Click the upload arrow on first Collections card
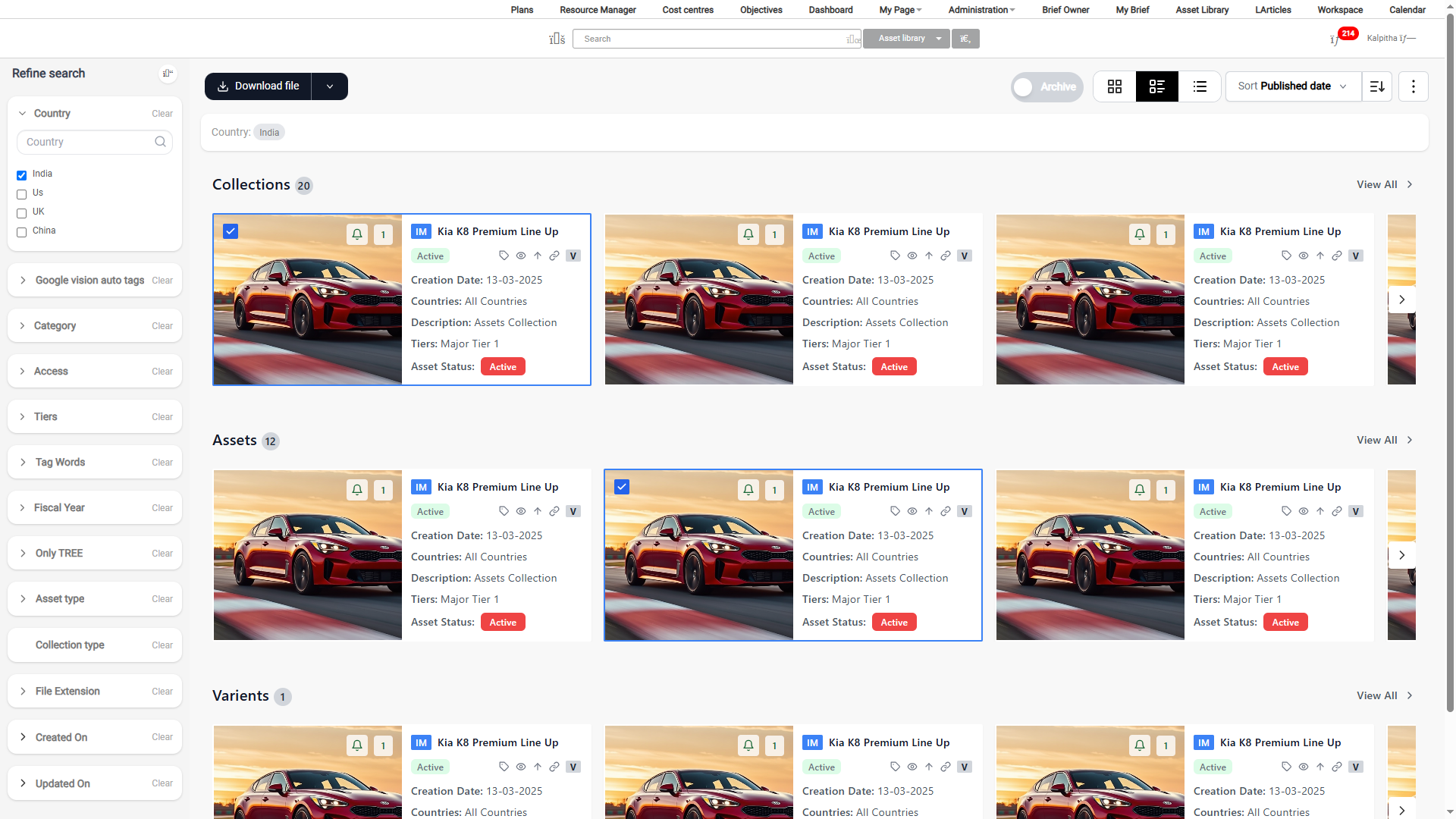 [538, 256]
